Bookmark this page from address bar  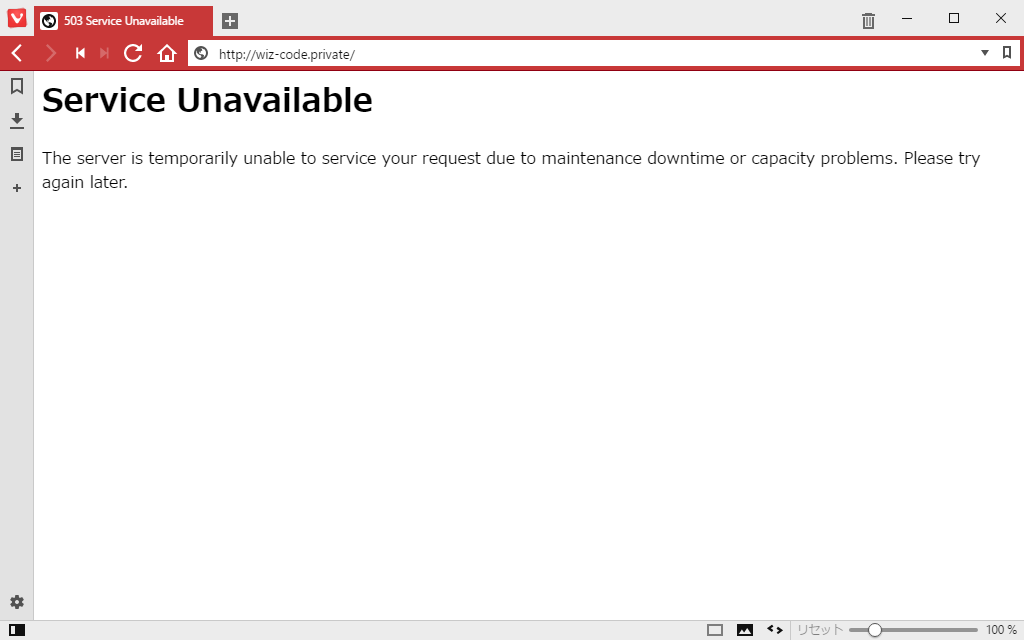[x=1007, y=53]
